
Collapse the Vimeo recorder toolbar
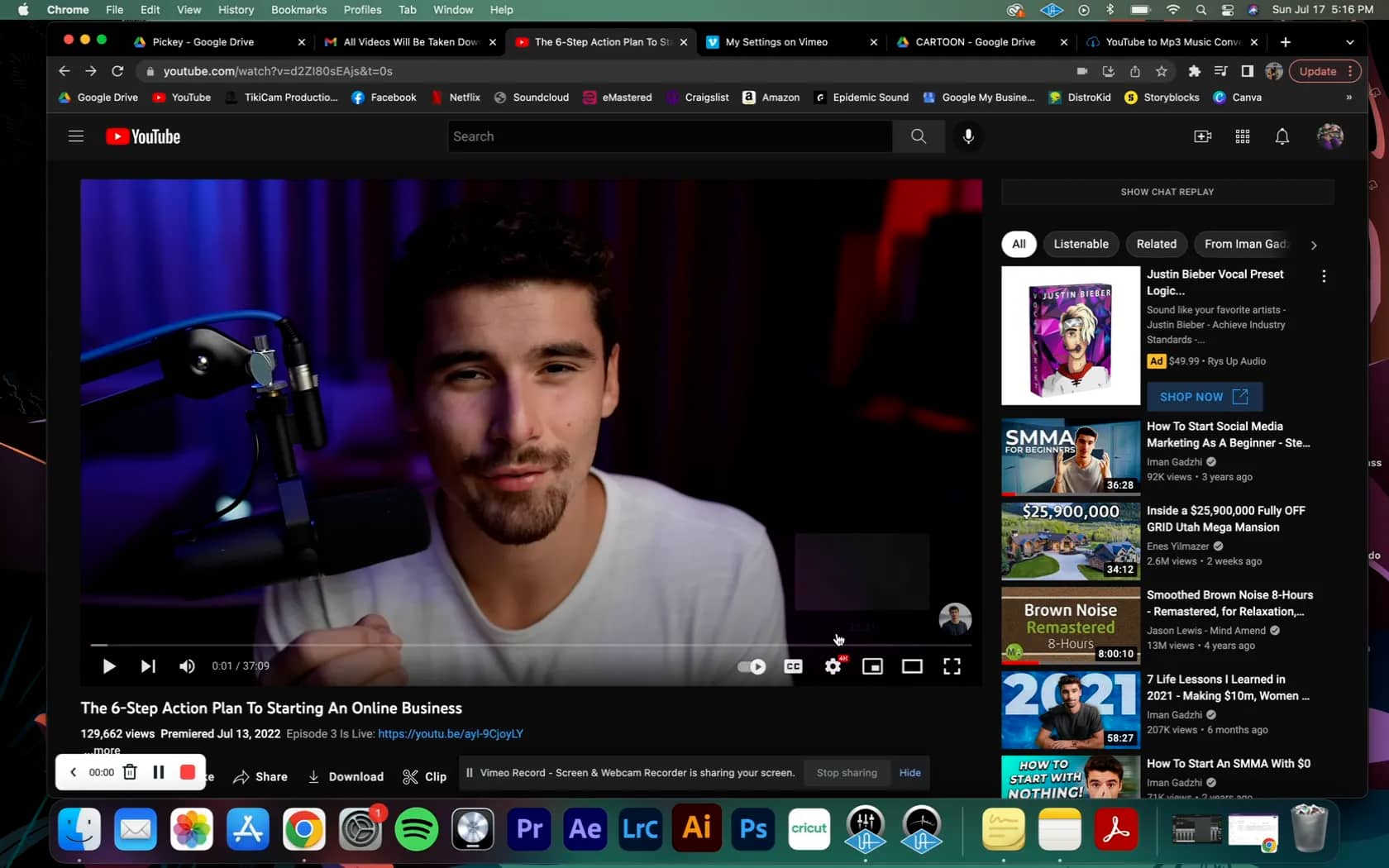tap(73, 772)
